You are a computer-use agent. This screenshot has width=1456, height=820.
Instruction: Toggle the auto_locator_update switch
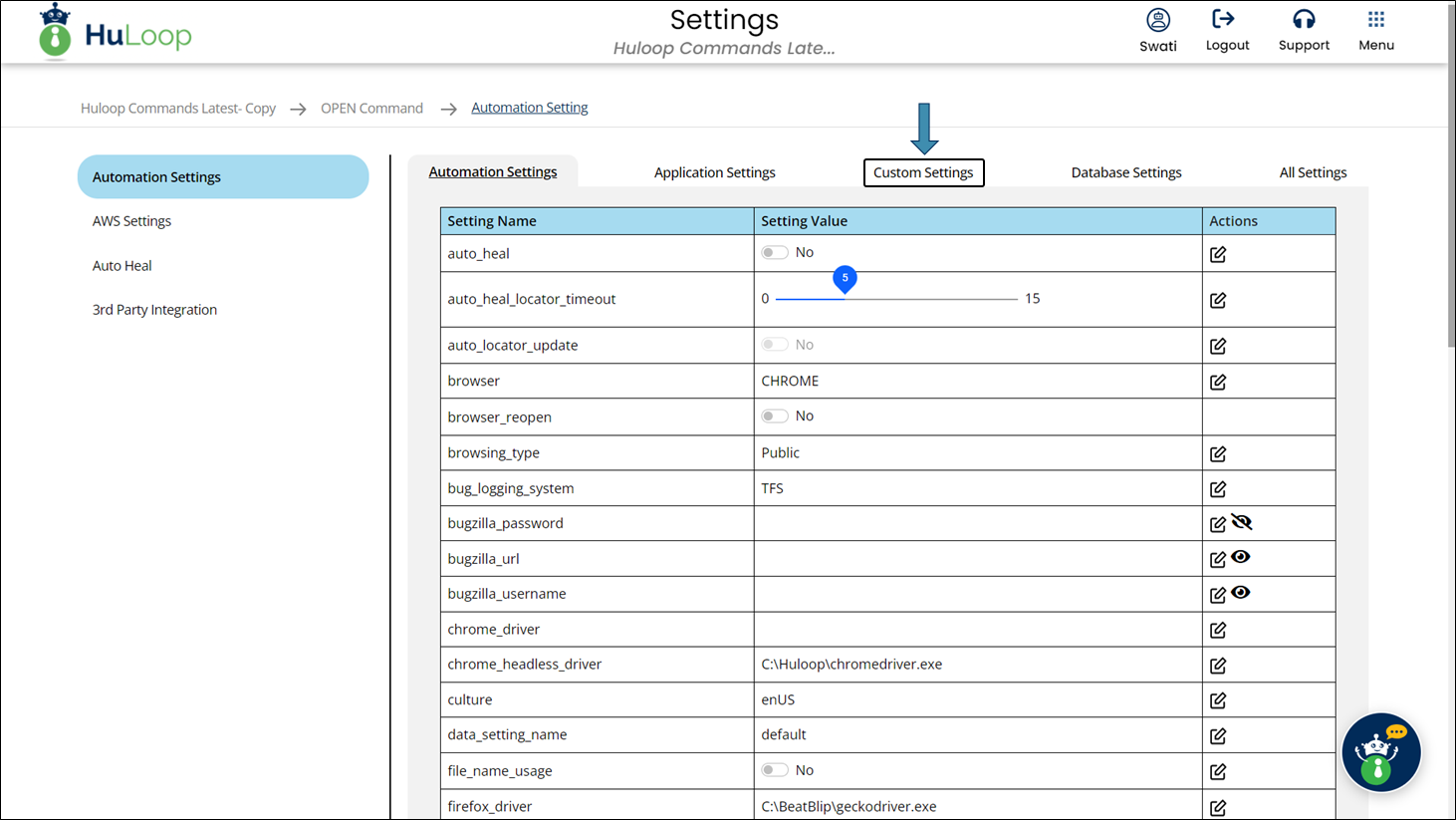(775, 344)
